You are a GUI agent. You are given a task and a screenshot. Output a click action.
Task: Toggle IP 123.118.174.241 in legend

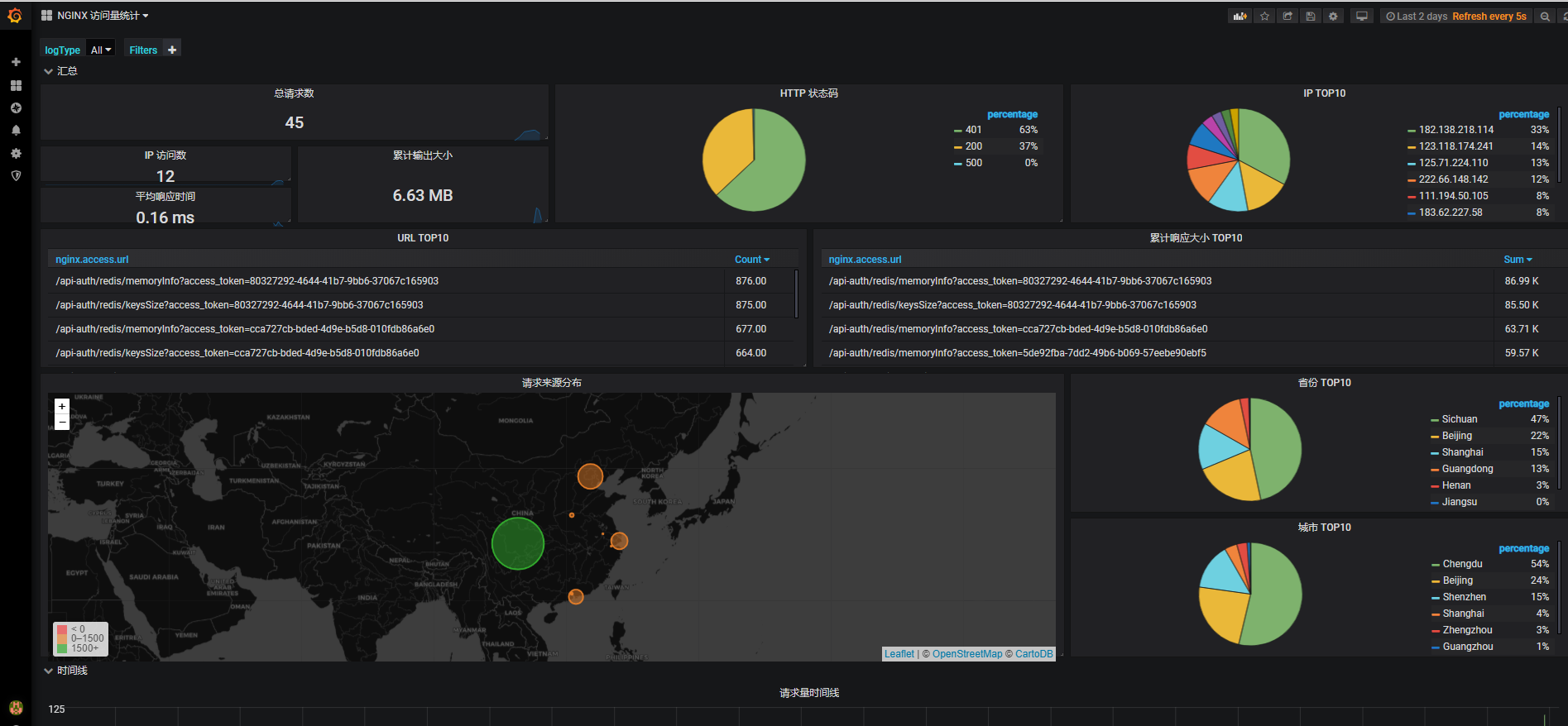[x=1455, y=146]
